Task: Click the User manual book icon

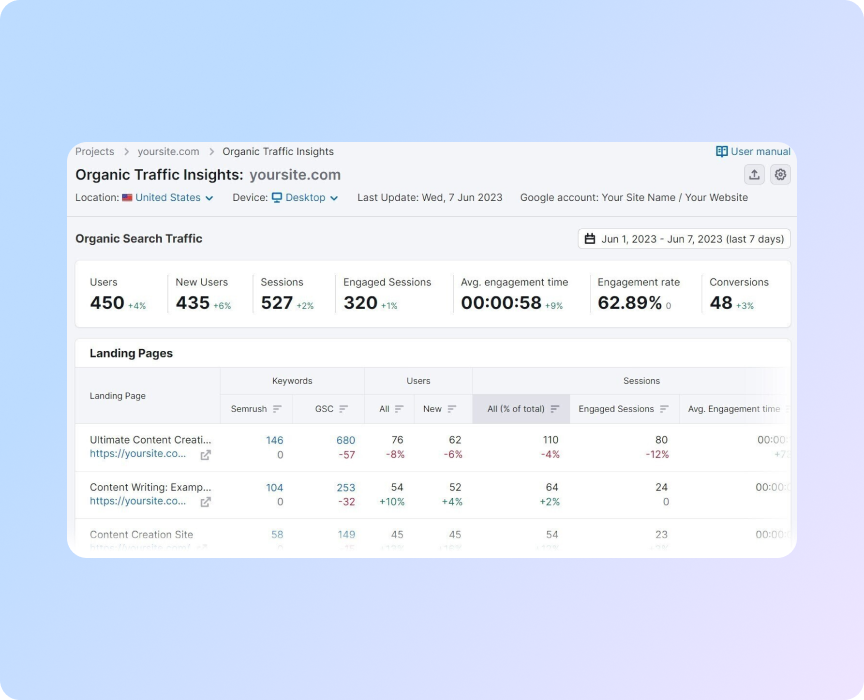Action: [721, 150]
